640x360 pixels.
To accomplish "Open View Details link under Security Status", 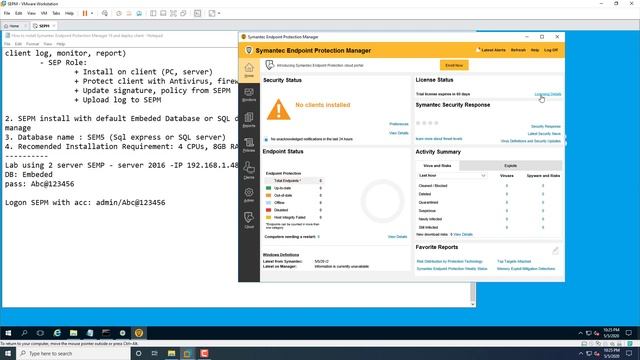I will [398, 133].
